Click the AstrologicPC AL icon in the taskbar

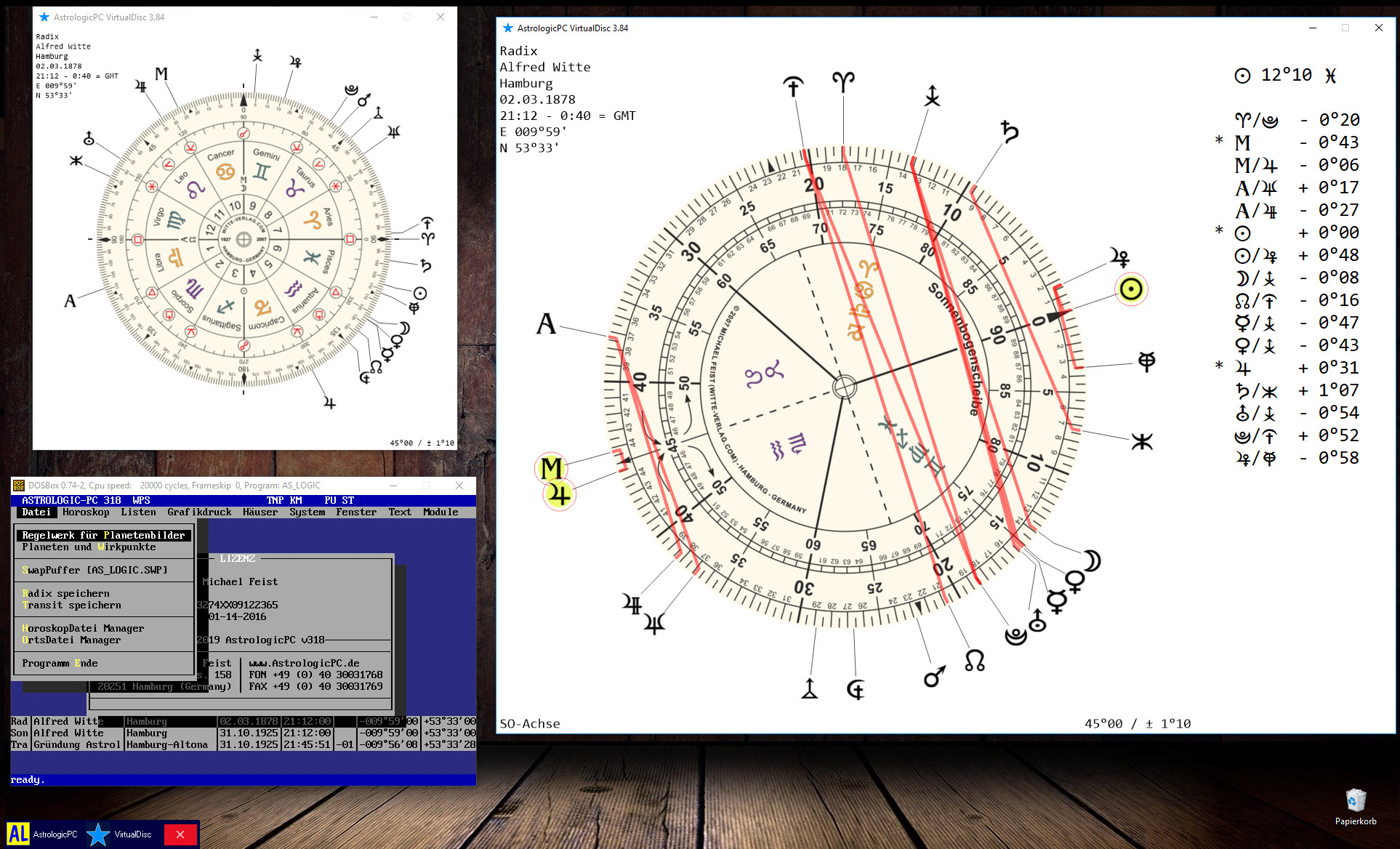point(18,834)
